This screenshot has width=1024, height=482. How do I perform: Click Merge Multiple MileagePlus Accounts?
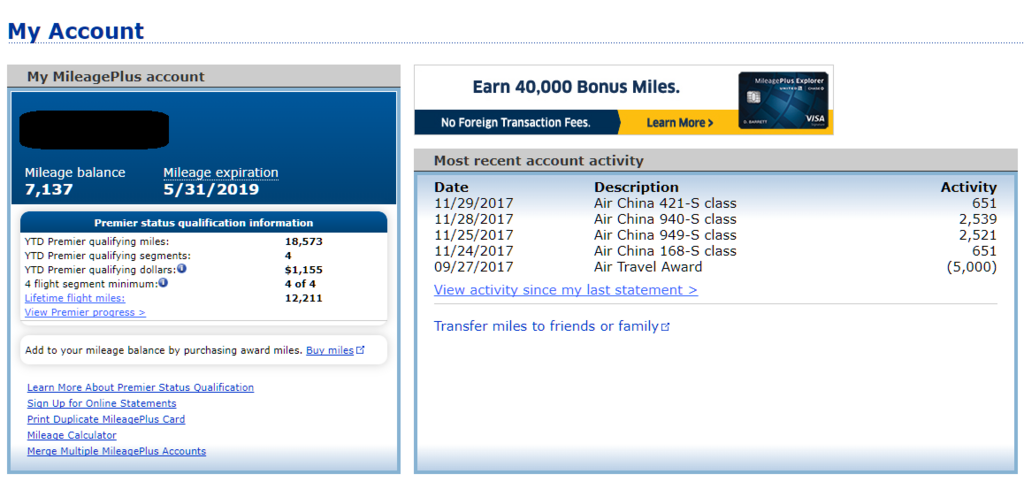[x=116, y=451]
